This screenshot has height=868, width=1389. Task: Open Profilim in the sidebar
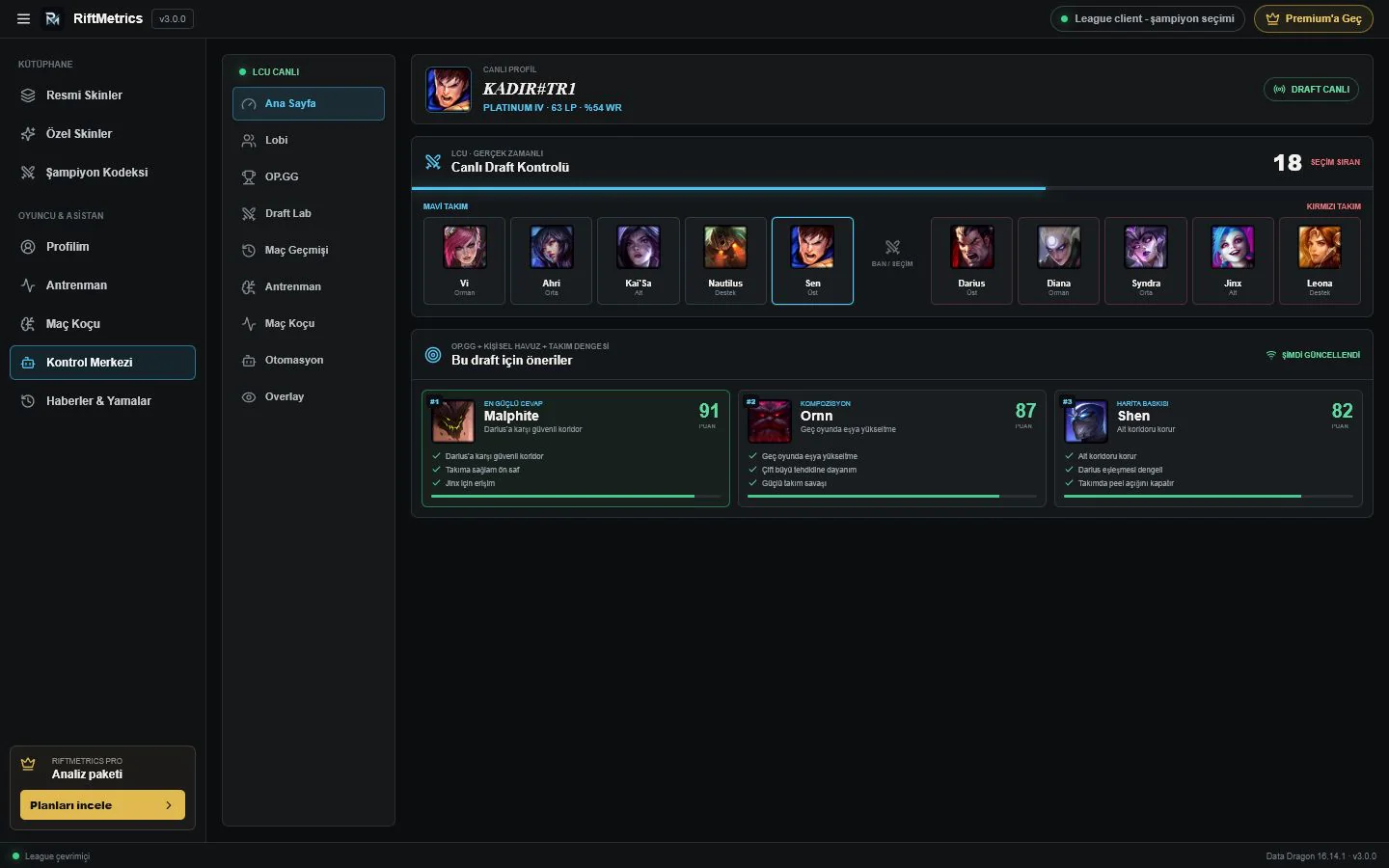102,247
